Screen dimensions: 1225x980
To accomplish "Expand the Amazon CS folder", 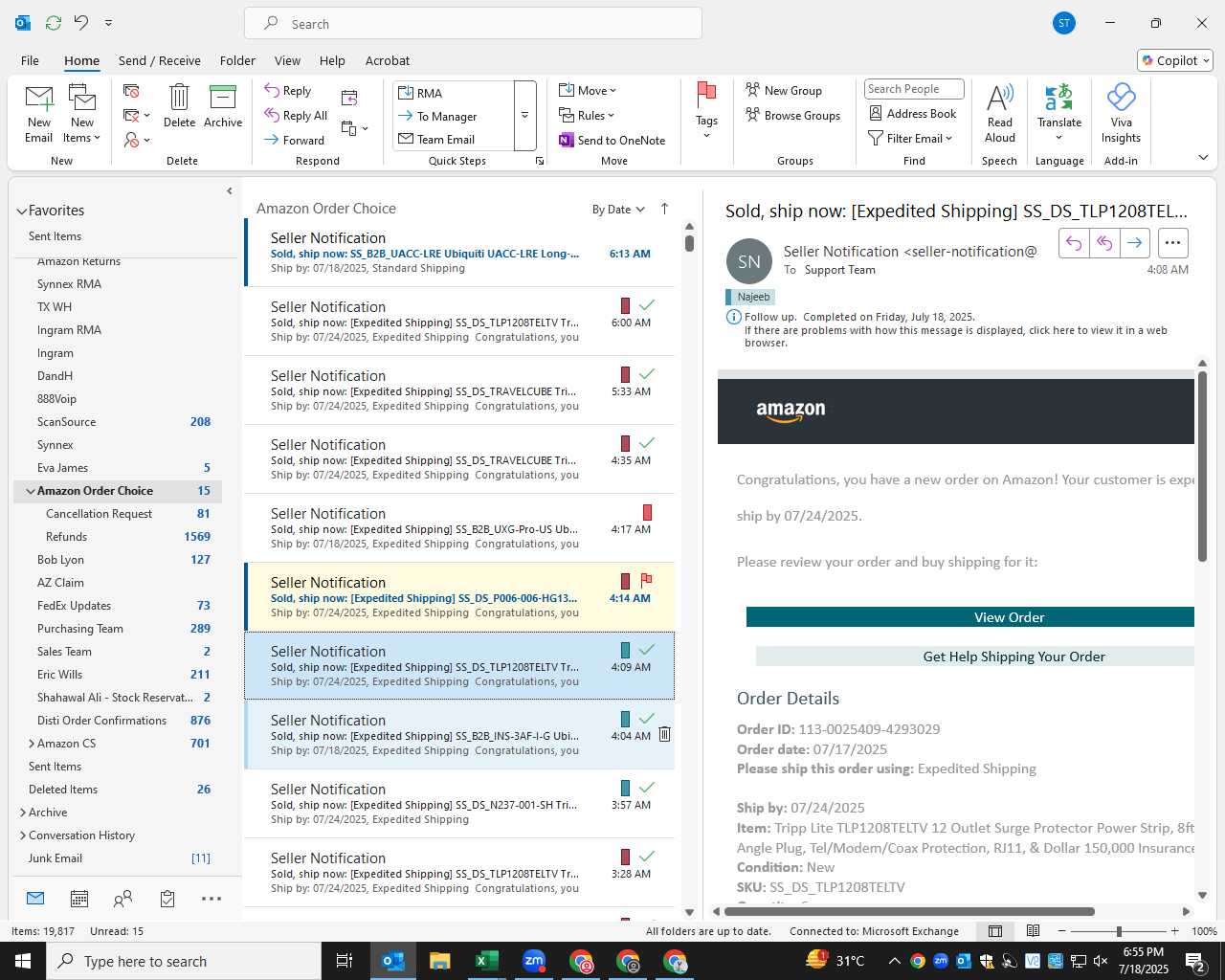I will coord(32,744).
